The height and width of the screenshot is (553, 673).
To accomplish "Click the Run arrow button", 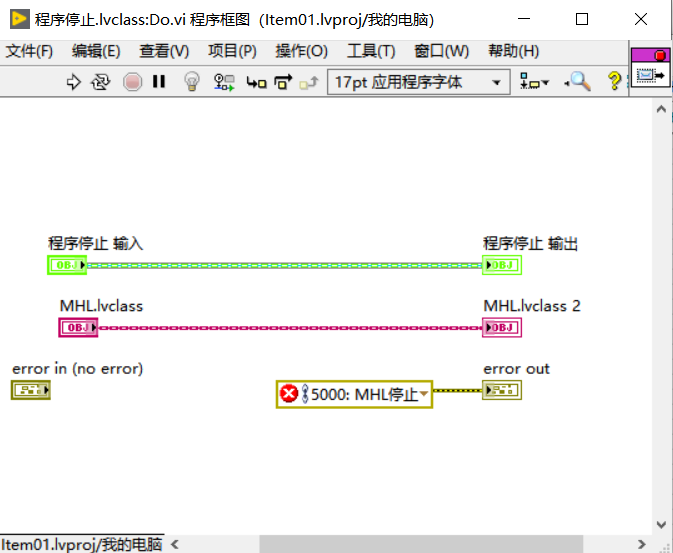I will coord(73,82).
